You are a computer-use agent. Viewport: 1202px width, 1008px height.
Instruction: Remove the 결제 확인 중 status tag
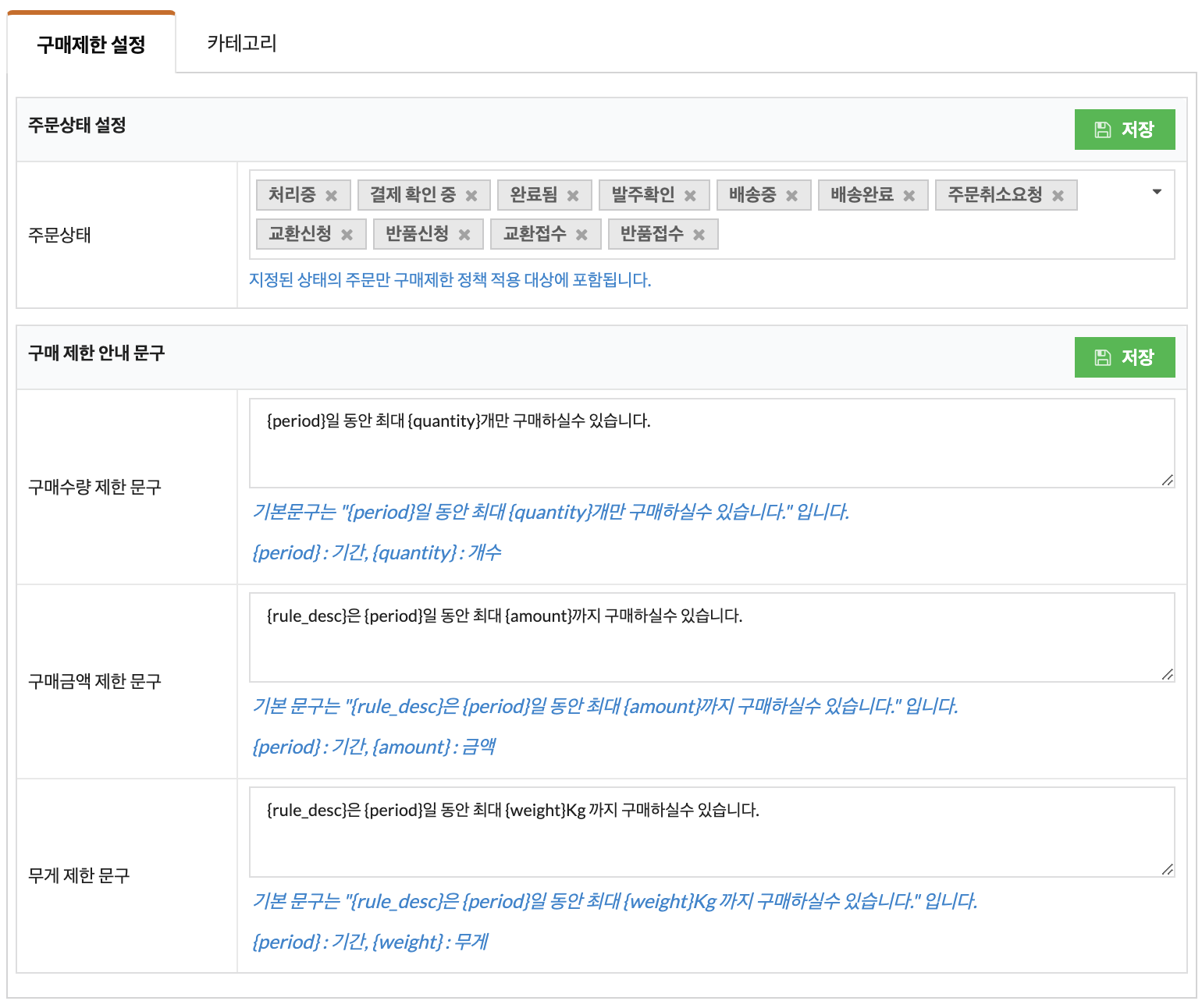coord(471,196)
